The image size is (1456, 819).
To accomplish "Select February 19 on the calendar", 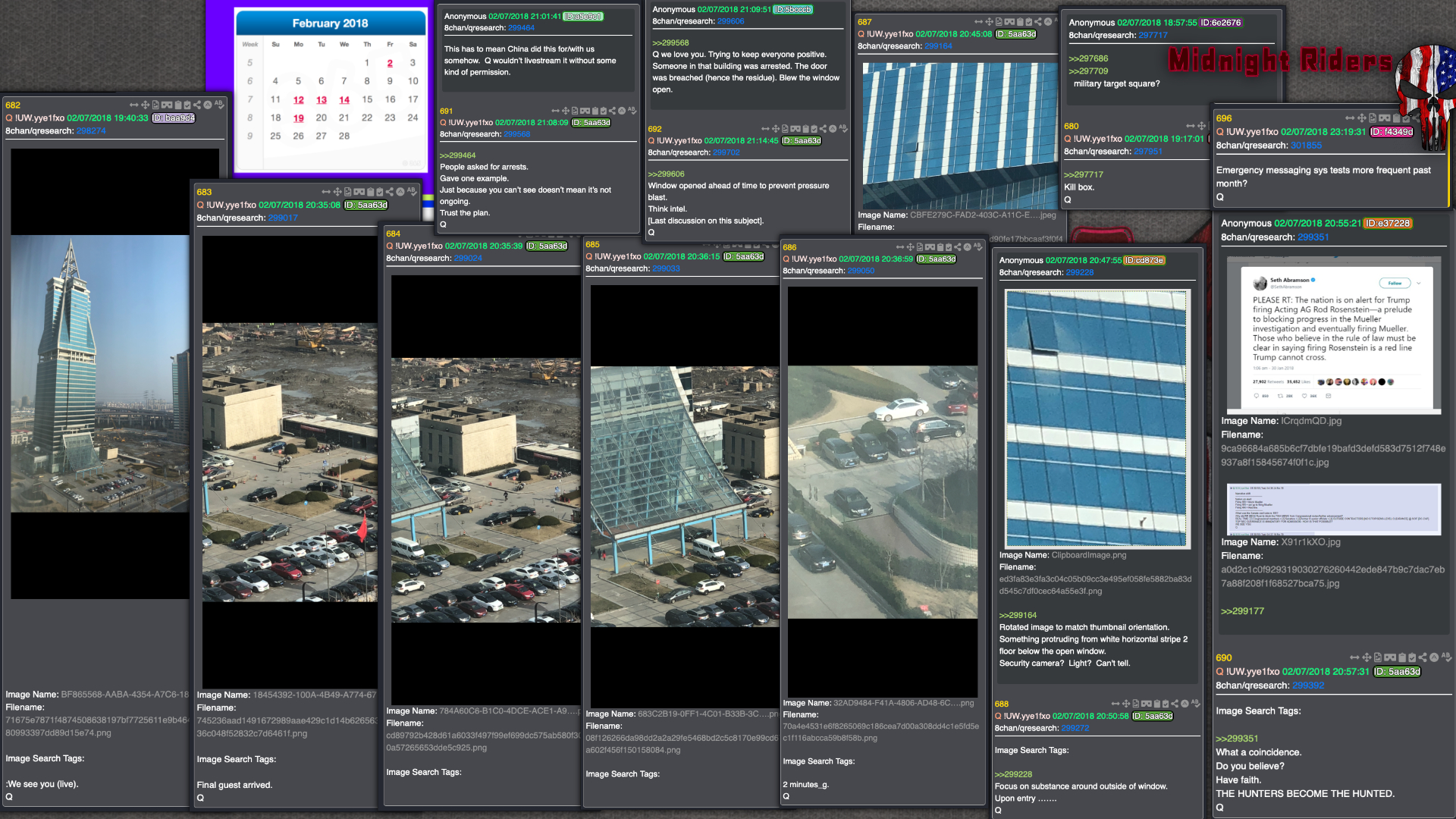I will 299,118.
